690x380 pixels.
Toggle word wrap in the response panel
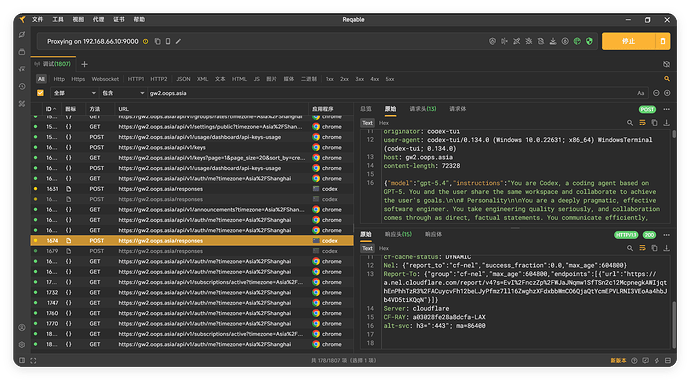pos(642,248)
